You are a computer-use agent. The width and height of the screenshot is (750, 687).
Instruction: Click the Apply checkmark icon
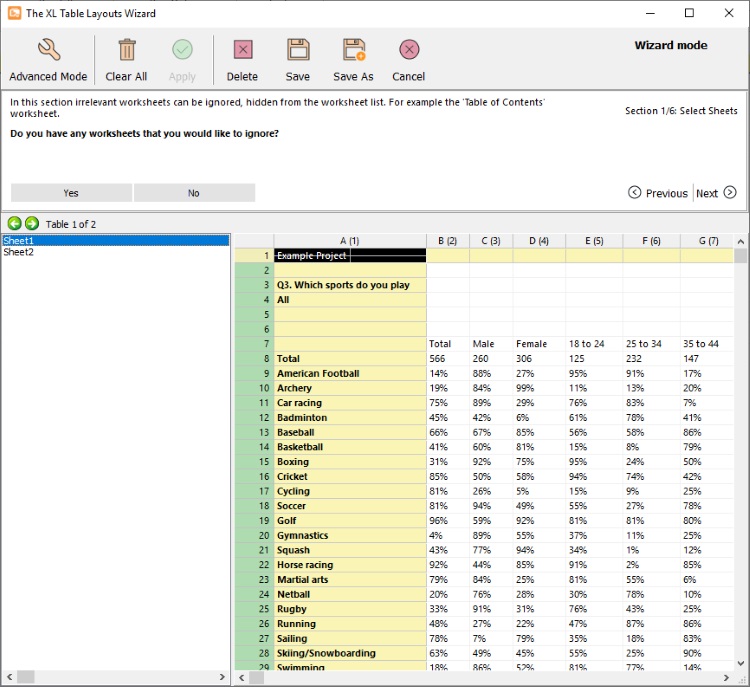click(182, 49)
